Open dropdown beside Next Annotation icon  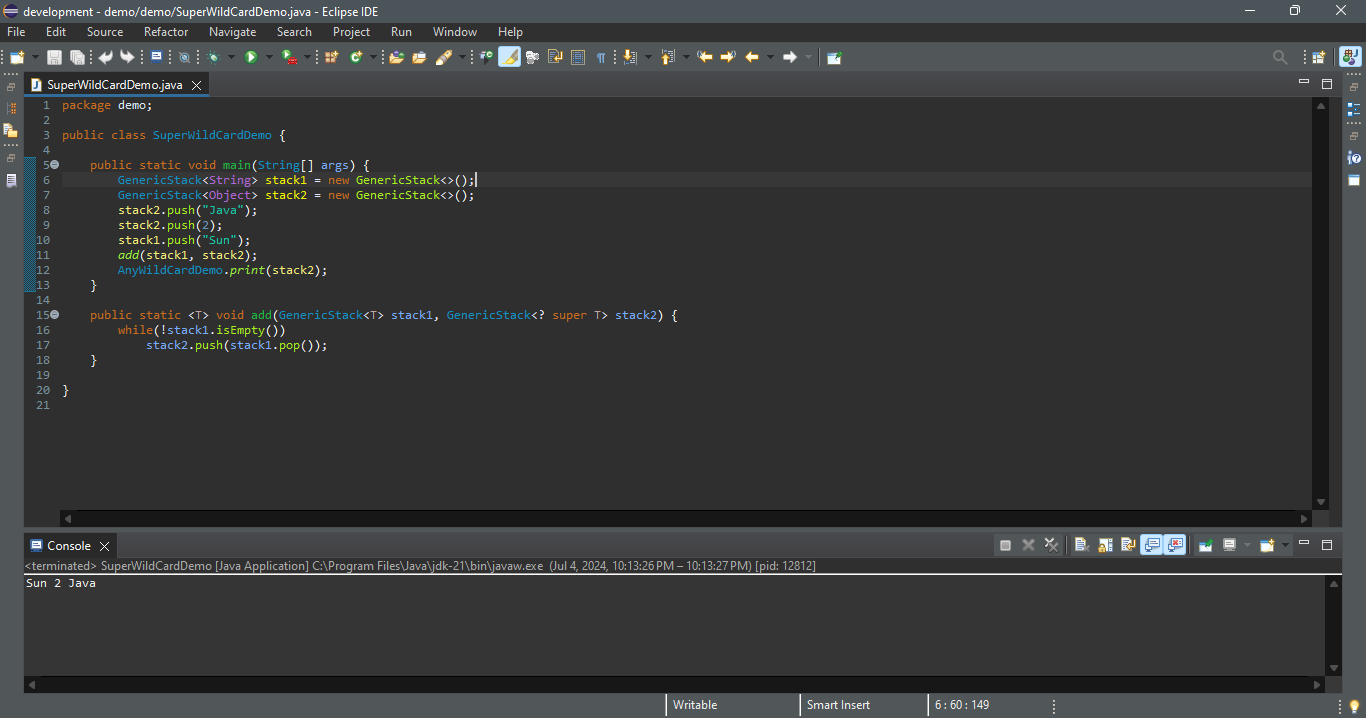coord(648,57)
